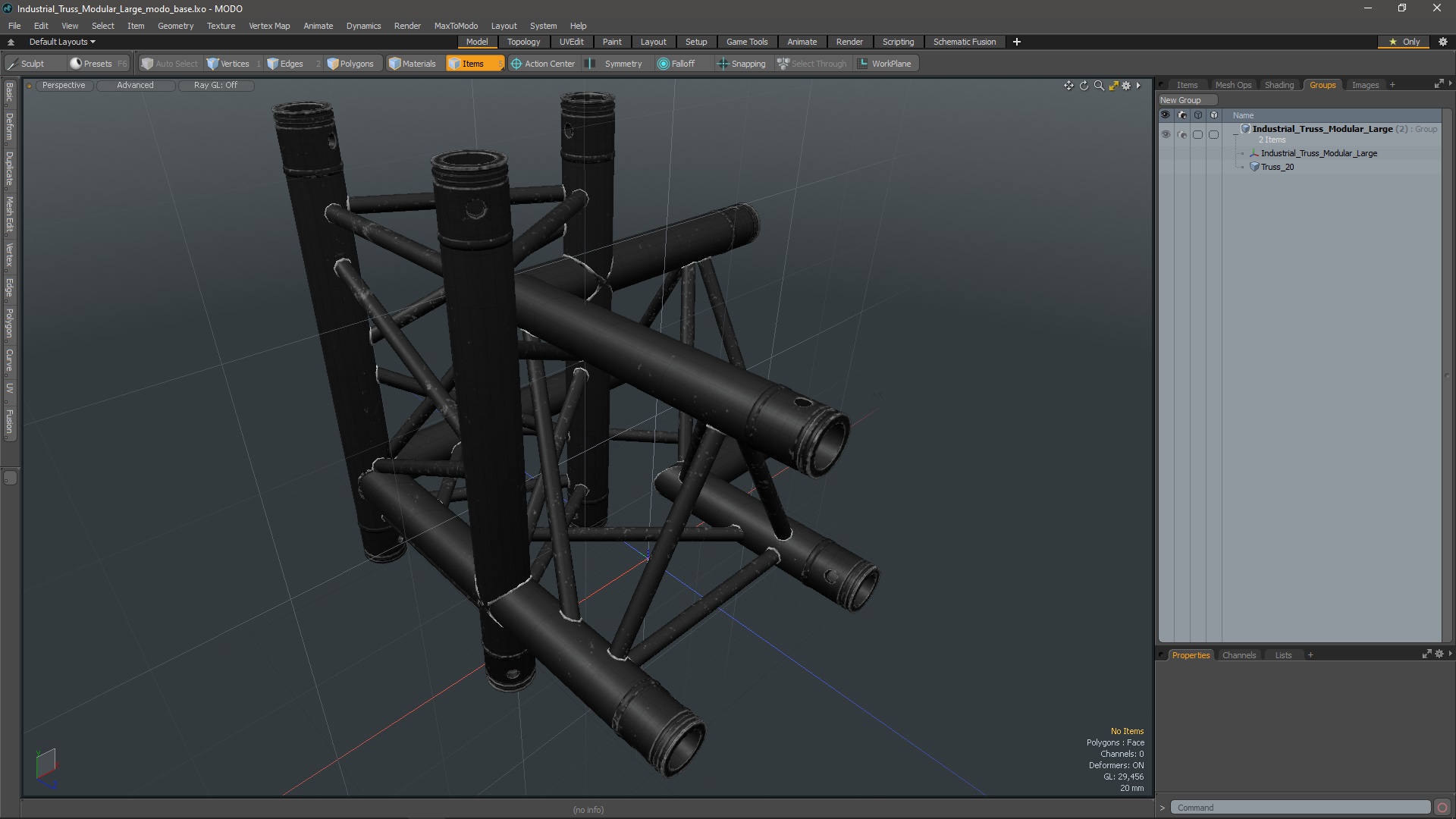Open the Geometry menu
Image resolution: width=1456 pixels, height=819 pixels.
[x=175, y=26]
